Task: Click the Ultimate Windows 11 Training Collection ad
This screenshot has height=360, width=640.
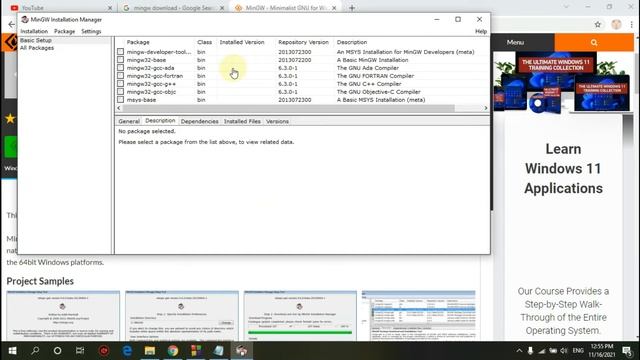Action: pos(563,82)
